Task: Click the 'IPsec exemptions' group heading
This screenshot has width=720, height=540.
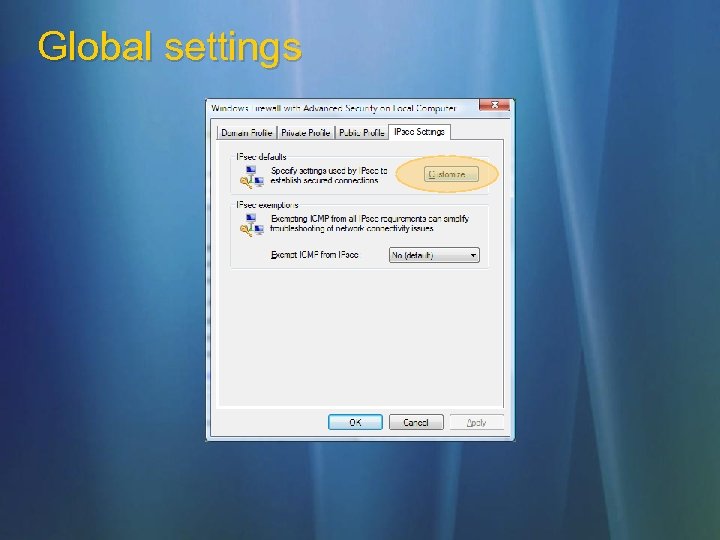Action: coord(267,205)
